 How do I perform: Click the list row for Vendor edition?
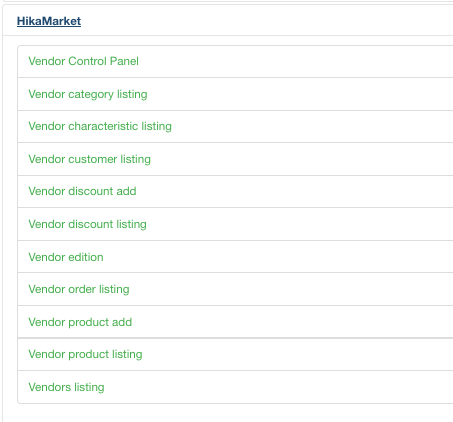pyautogui.click(x=235, y=257)
